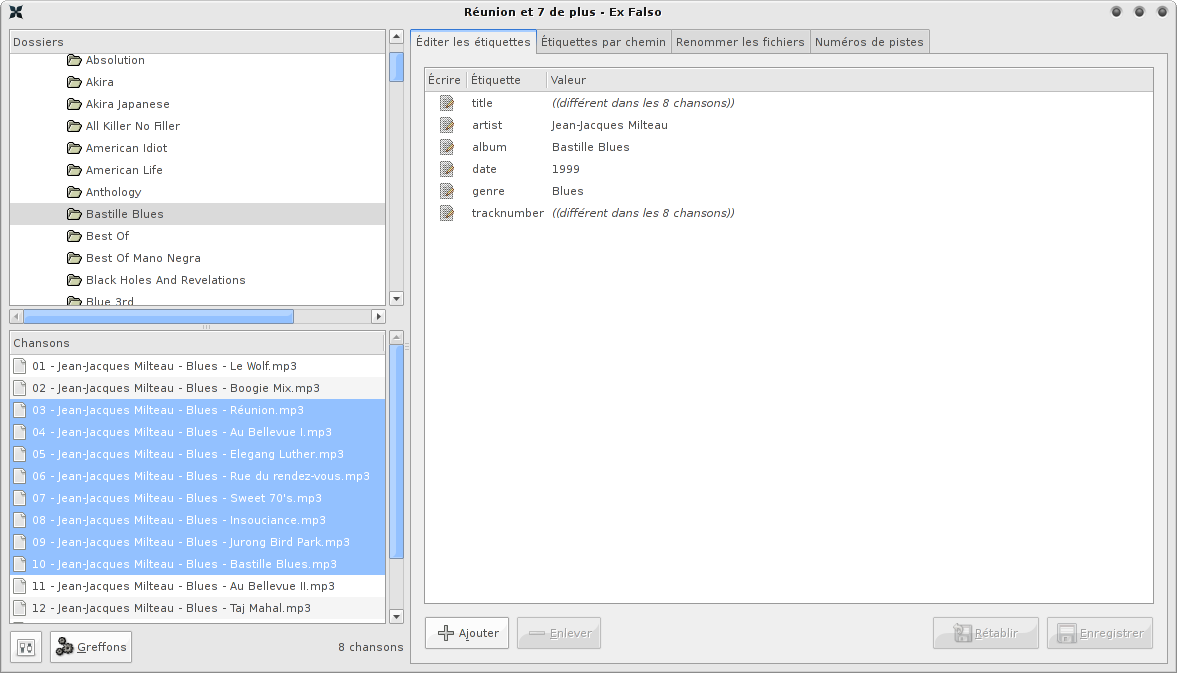Select the American Life folder
The image size is (1177, 673).
[124, 170]
